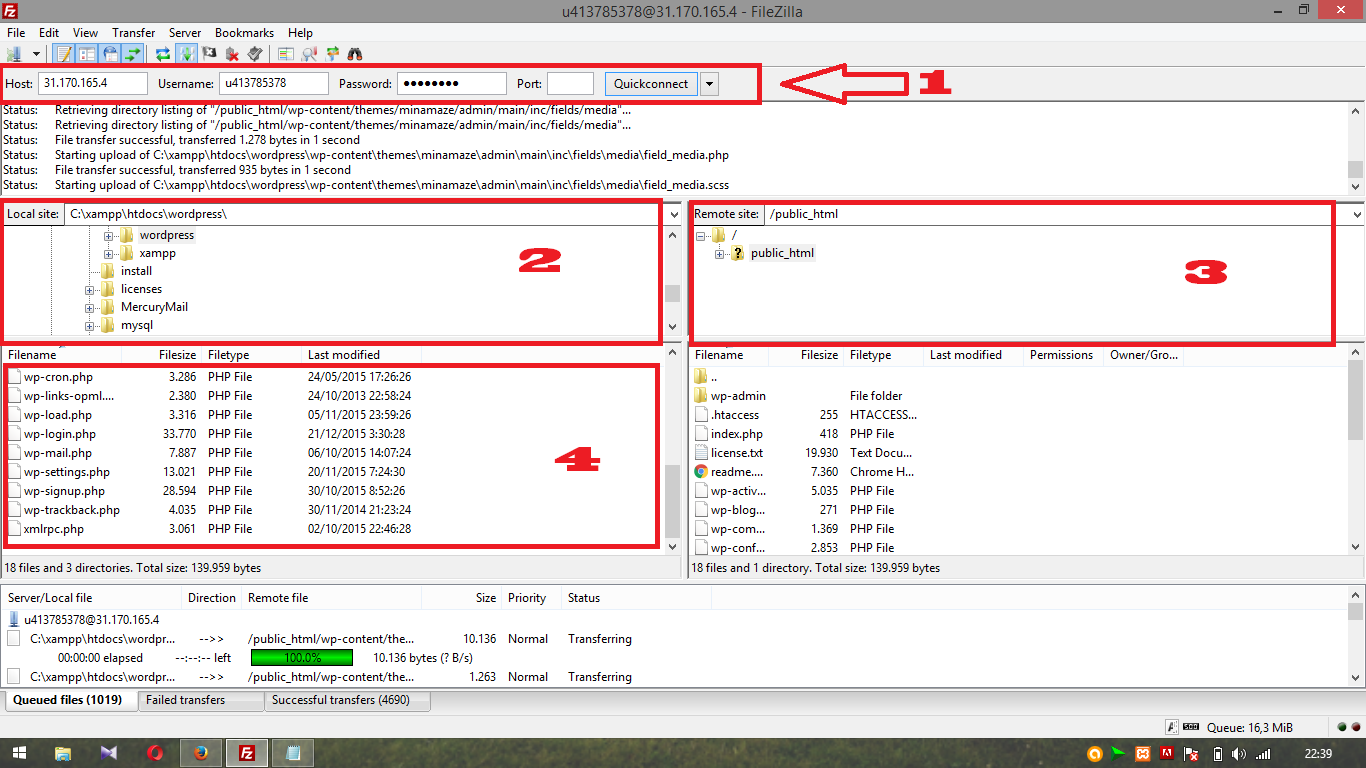Cancel the current operation
This screenshot has width=1366, height=768.
click(209, 53)
